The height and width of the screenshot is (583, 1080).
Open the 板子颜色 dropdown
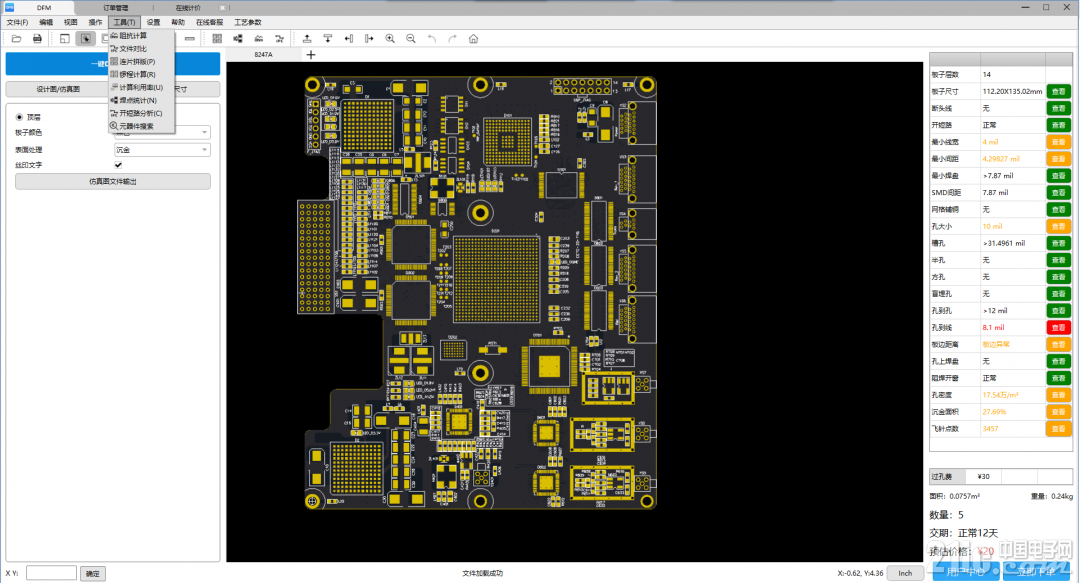(162, 132)
